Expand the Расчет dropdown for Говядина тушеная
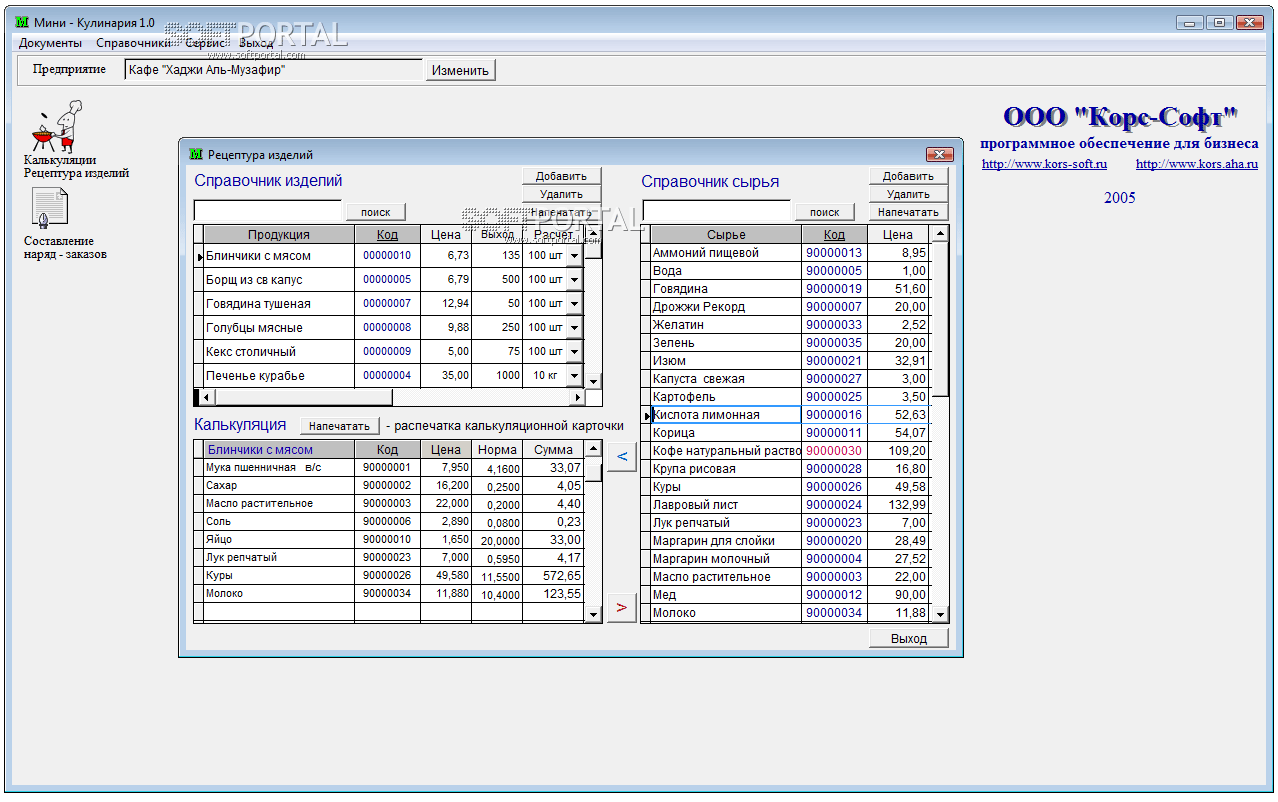The height and width of the screenshot is (802, 1278). coord(574,304)
